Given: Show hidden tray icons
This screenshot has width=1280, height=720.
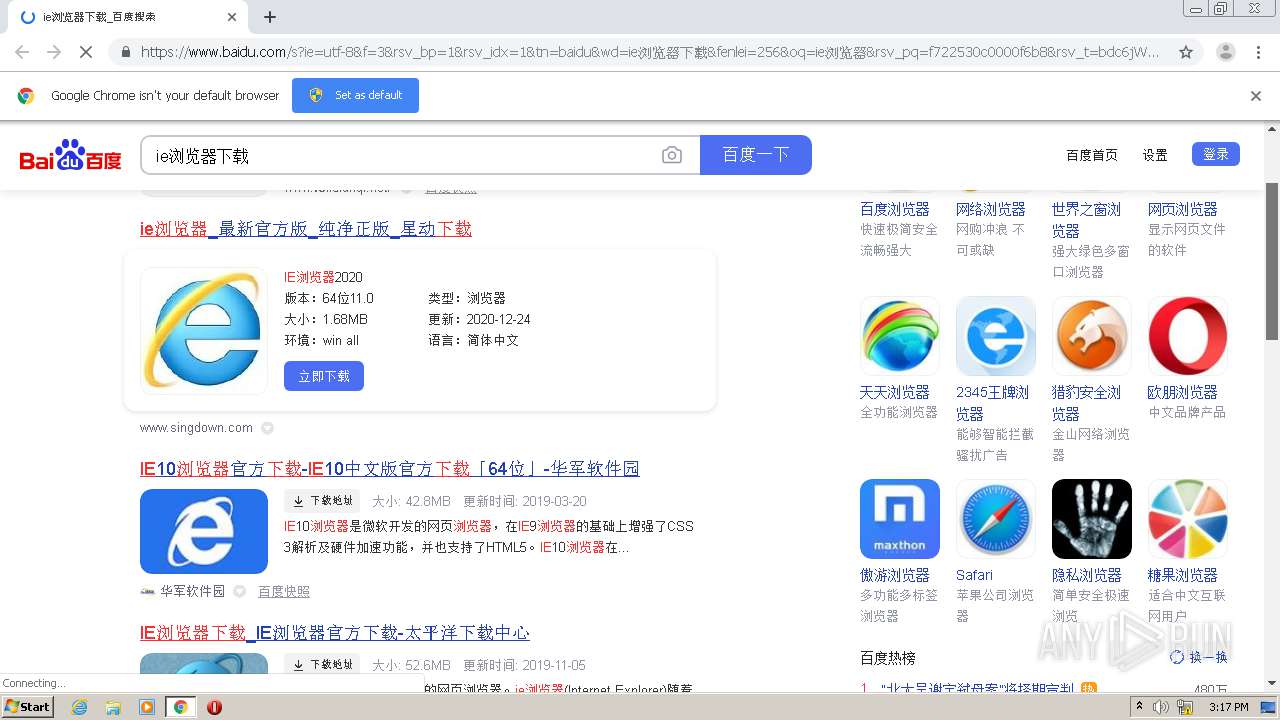Looking at the screenshot, I should 1139,707.
